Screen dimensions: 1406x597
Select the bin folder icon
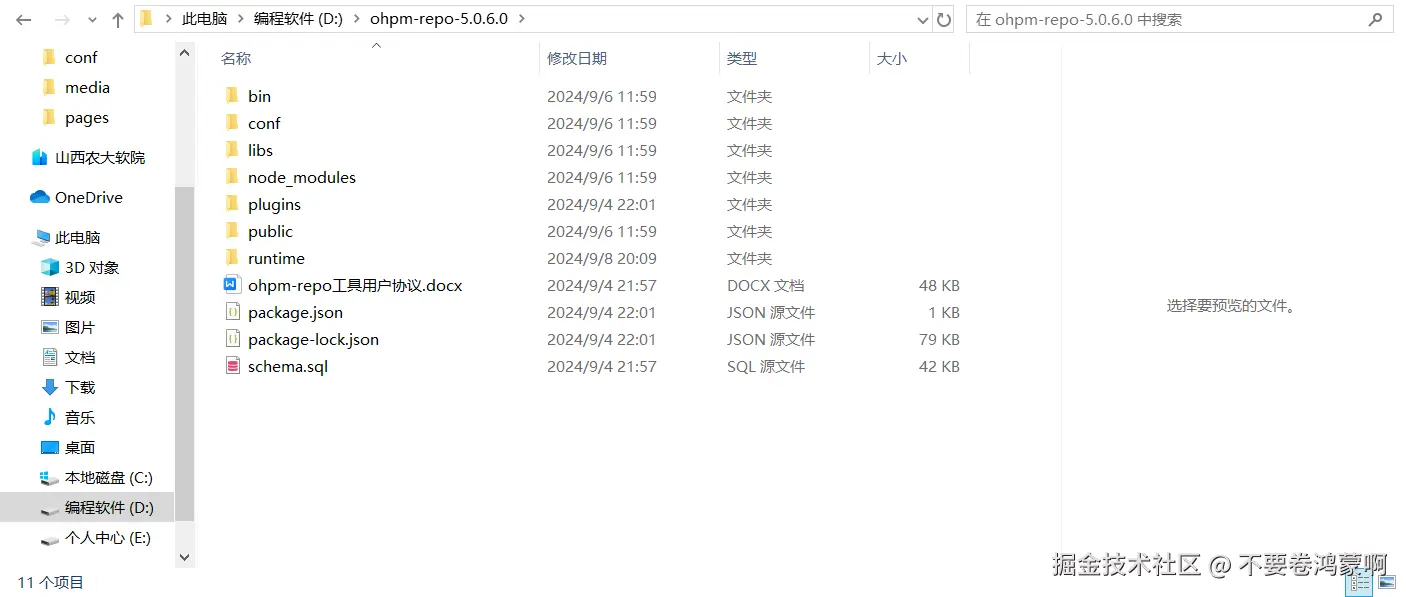(x=232, y=95)
